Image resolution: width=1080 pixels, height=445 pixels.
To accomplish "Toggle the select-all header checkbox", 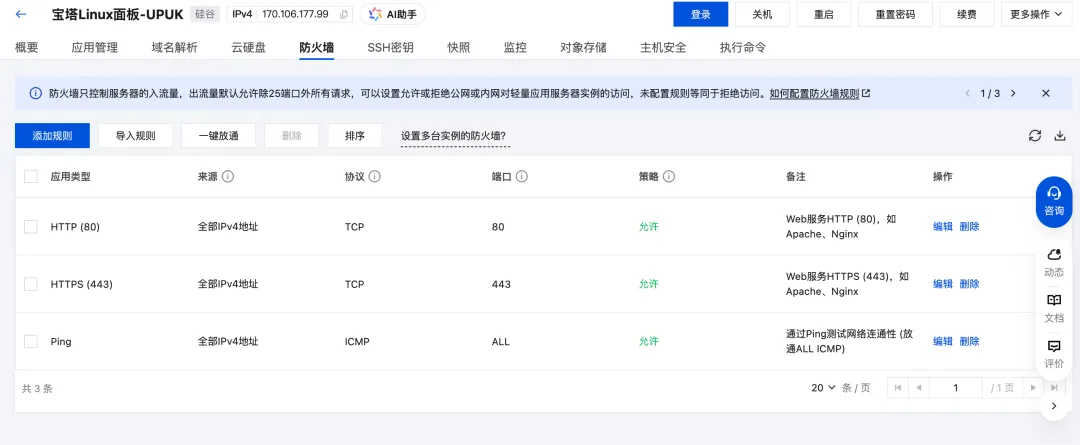I will click(31, 176).
